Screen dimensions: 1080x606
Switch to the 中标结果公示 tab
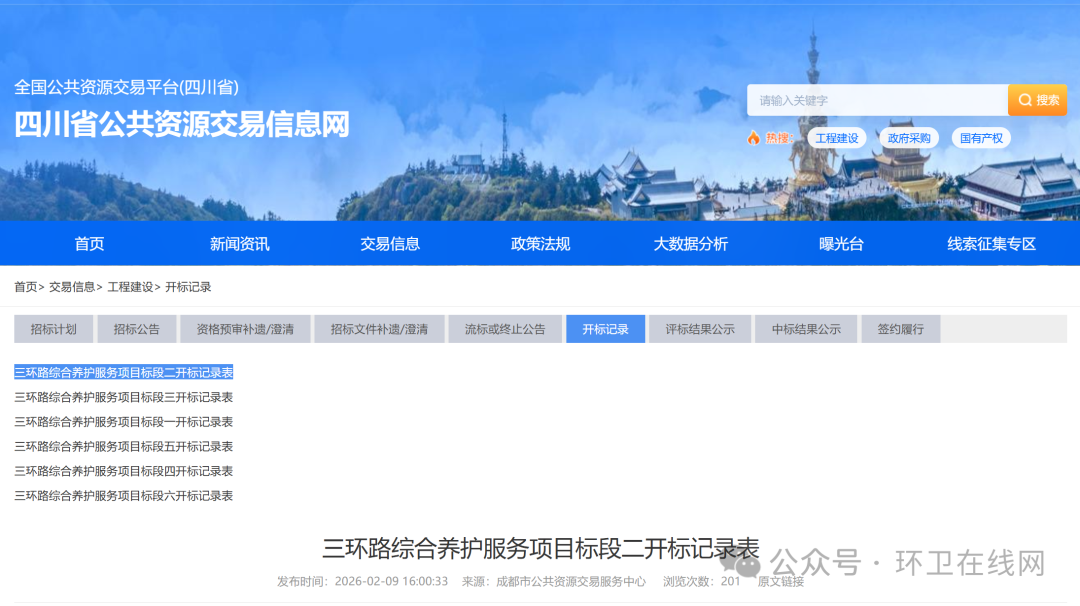[806, 329]
